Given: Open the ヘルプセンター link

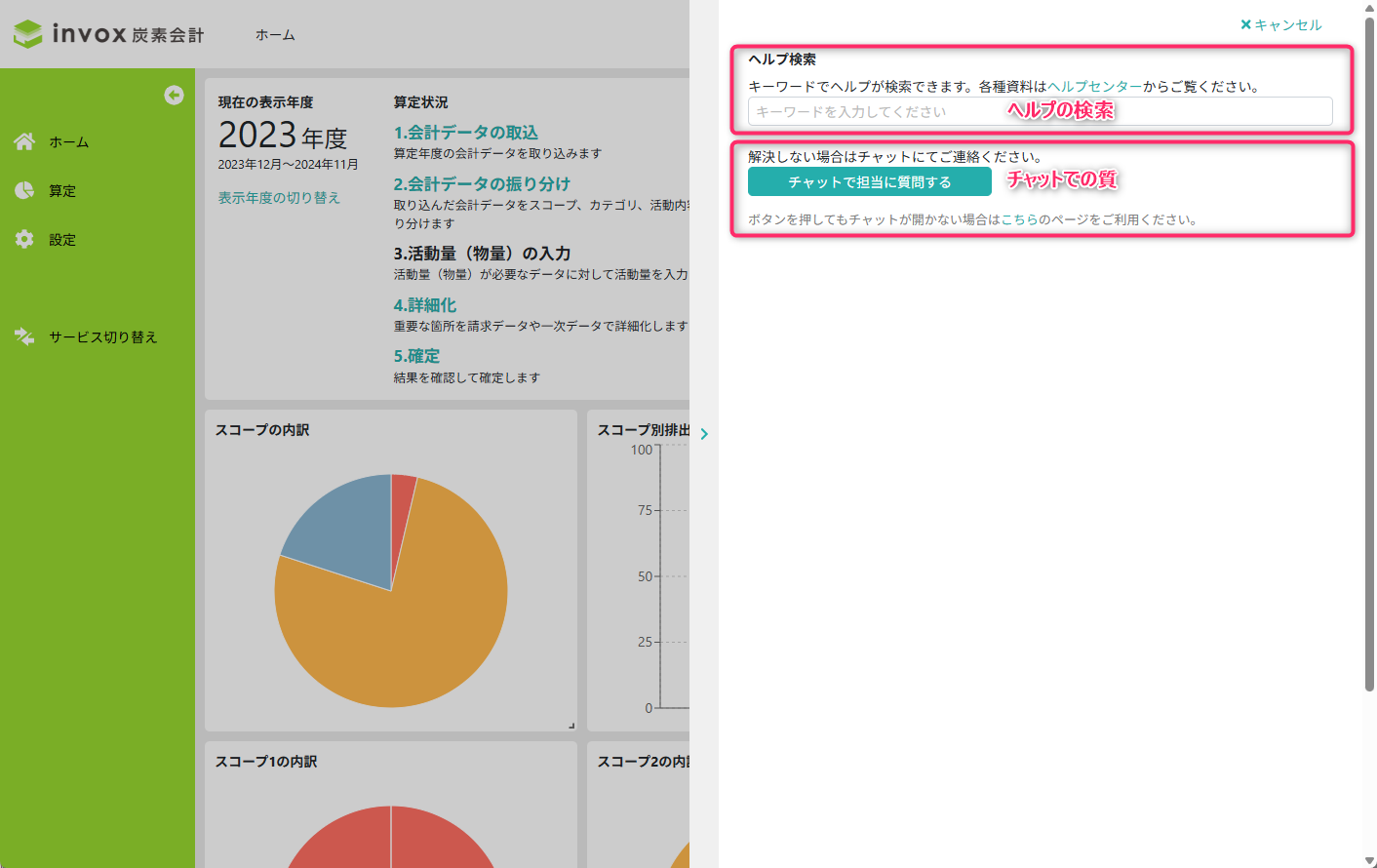Looking at the screenshot, I should coord(1094,86).
